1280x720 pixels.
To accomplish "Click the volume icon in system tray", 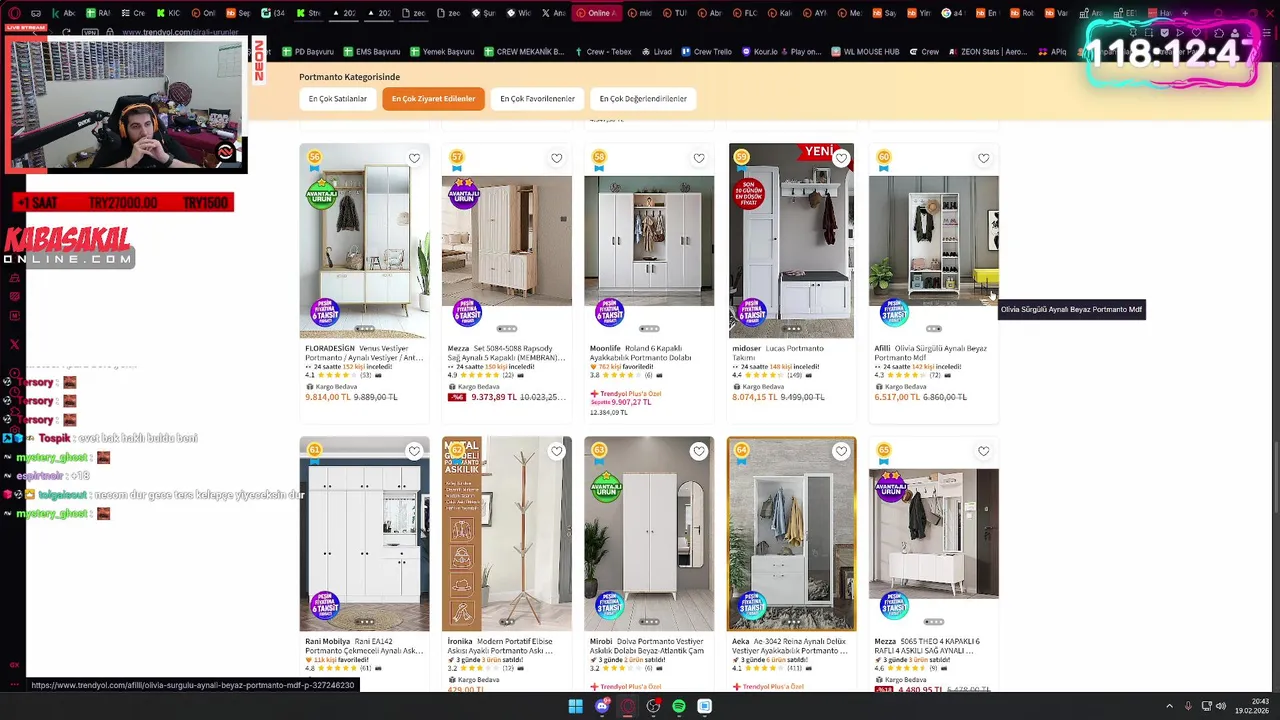I will tap(1221, 706).
